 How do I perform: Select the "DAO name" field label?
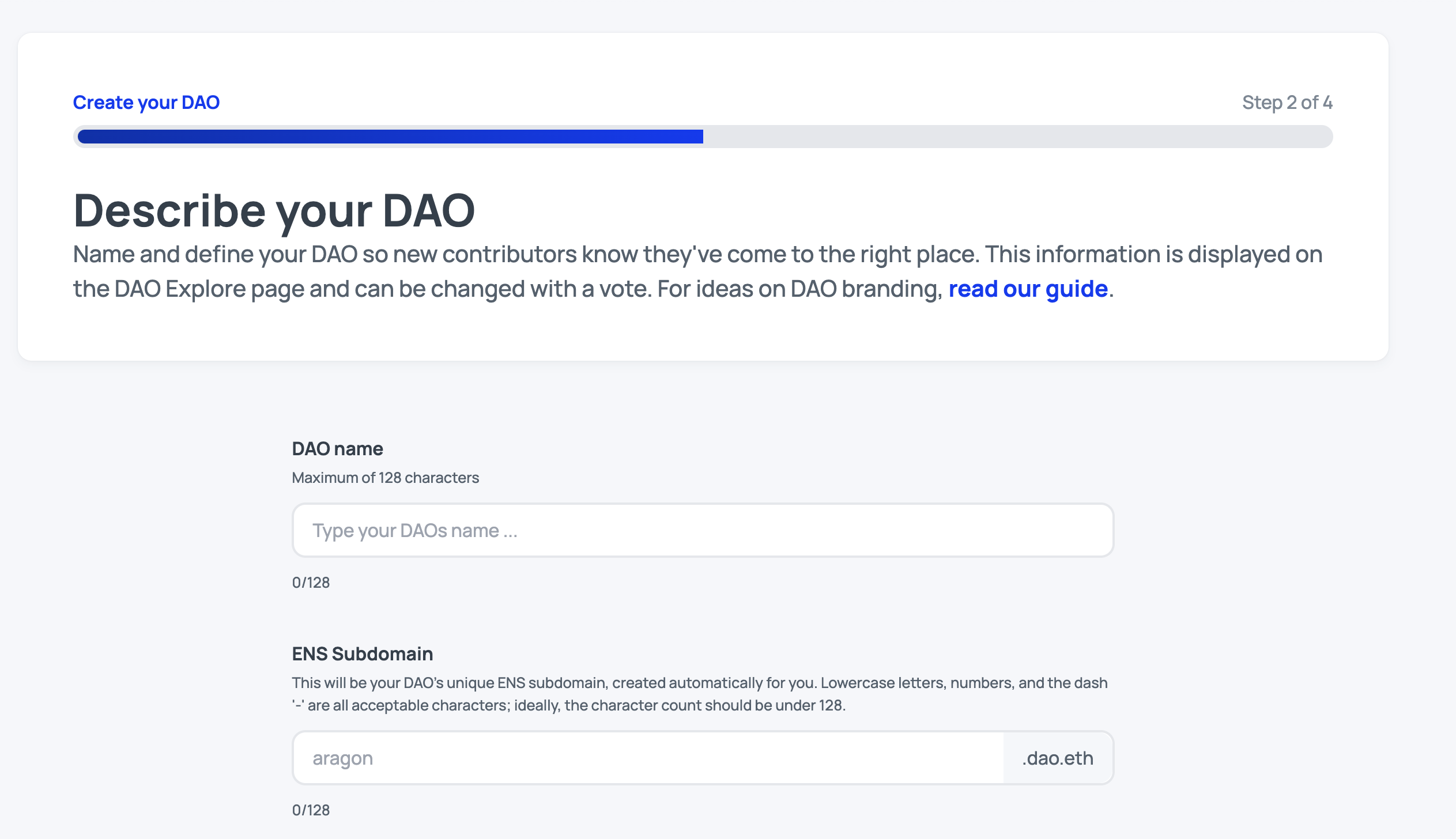[x=337, y=449]
